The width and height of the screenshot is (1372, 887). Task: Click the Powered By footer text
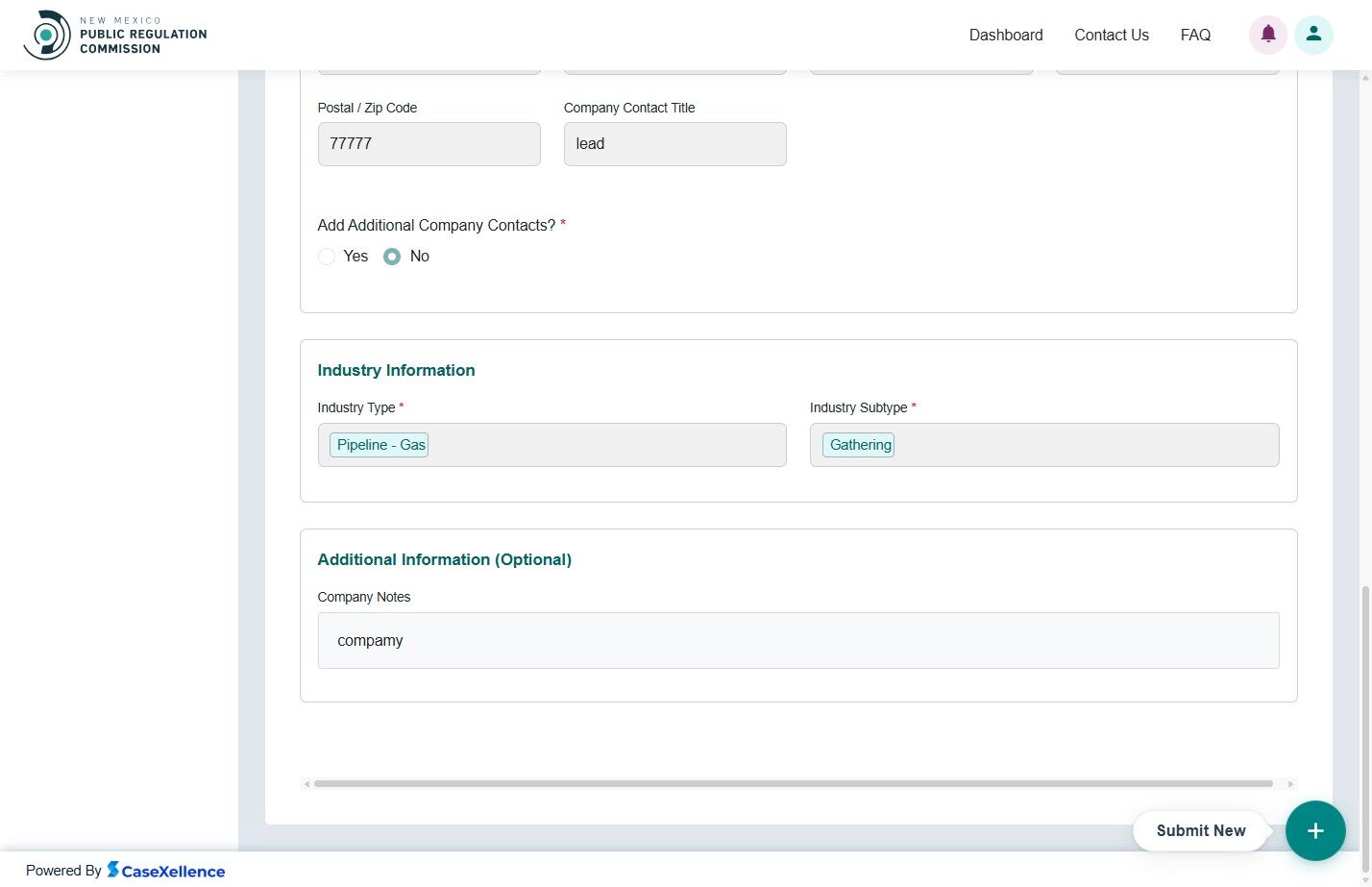[x=63, y=871]
